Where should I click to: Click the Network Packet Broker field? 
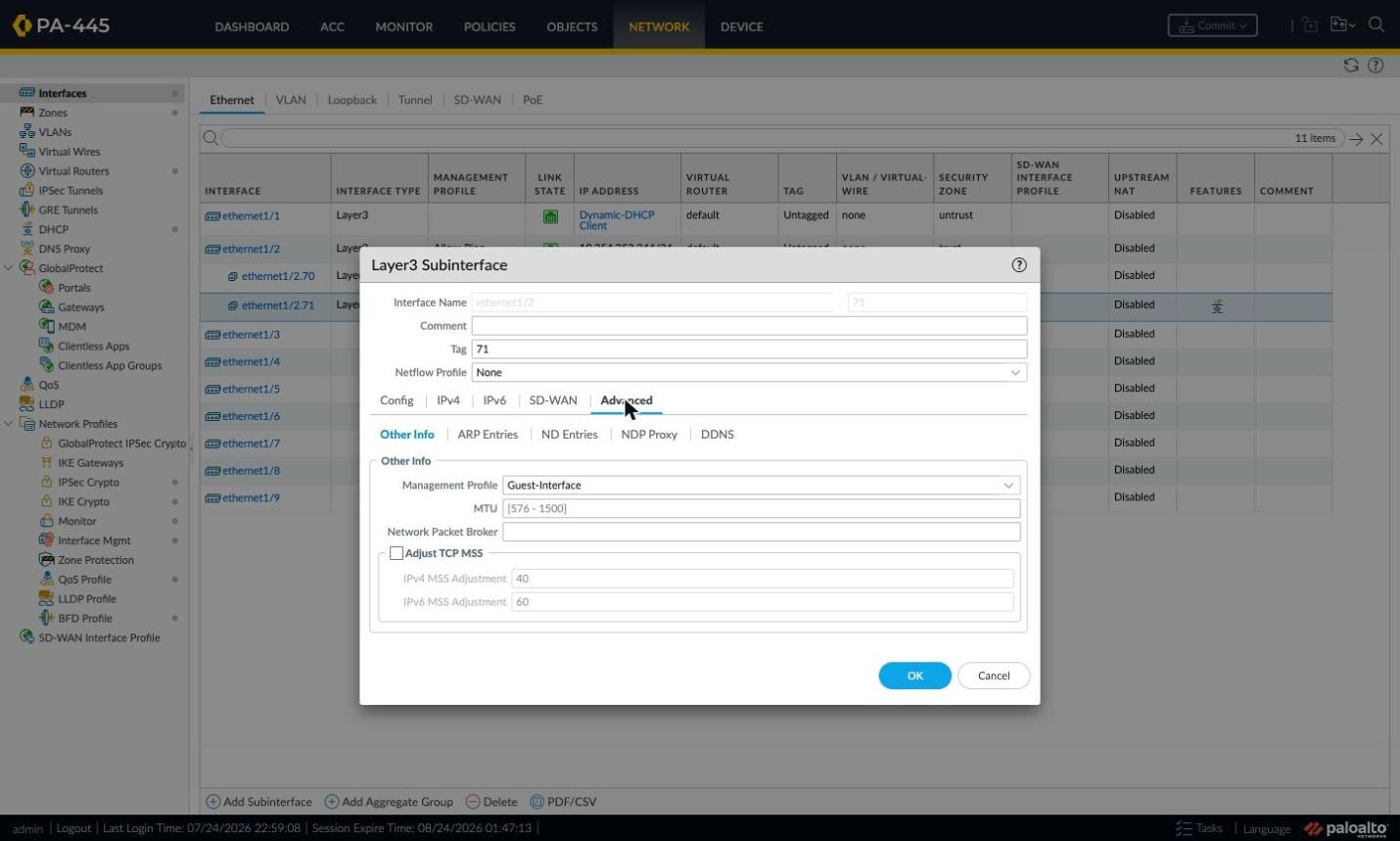(762, 533)
